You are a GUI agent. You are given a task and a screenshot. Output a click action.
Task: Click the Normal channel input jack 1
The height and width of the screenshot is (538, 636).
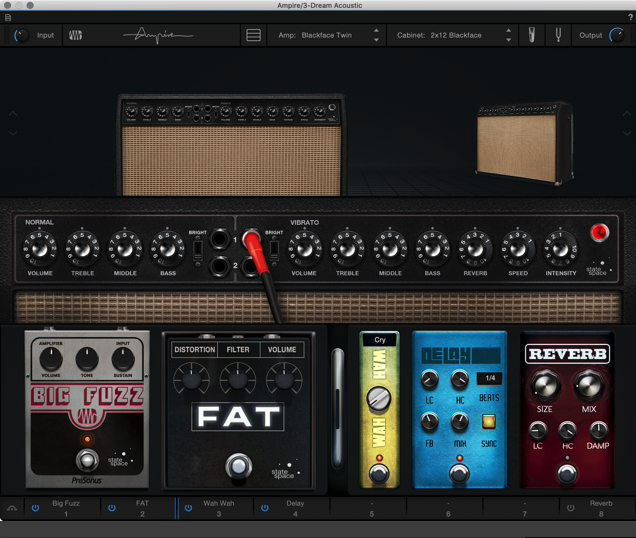pos(219,239)
